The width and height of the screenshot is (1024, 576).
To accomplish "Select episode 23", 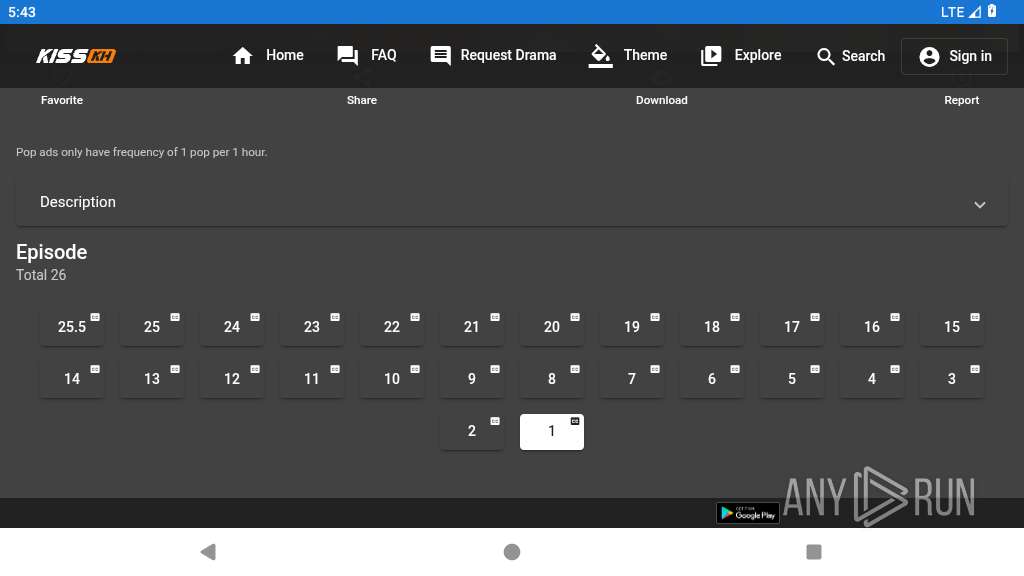I will 312,327.
